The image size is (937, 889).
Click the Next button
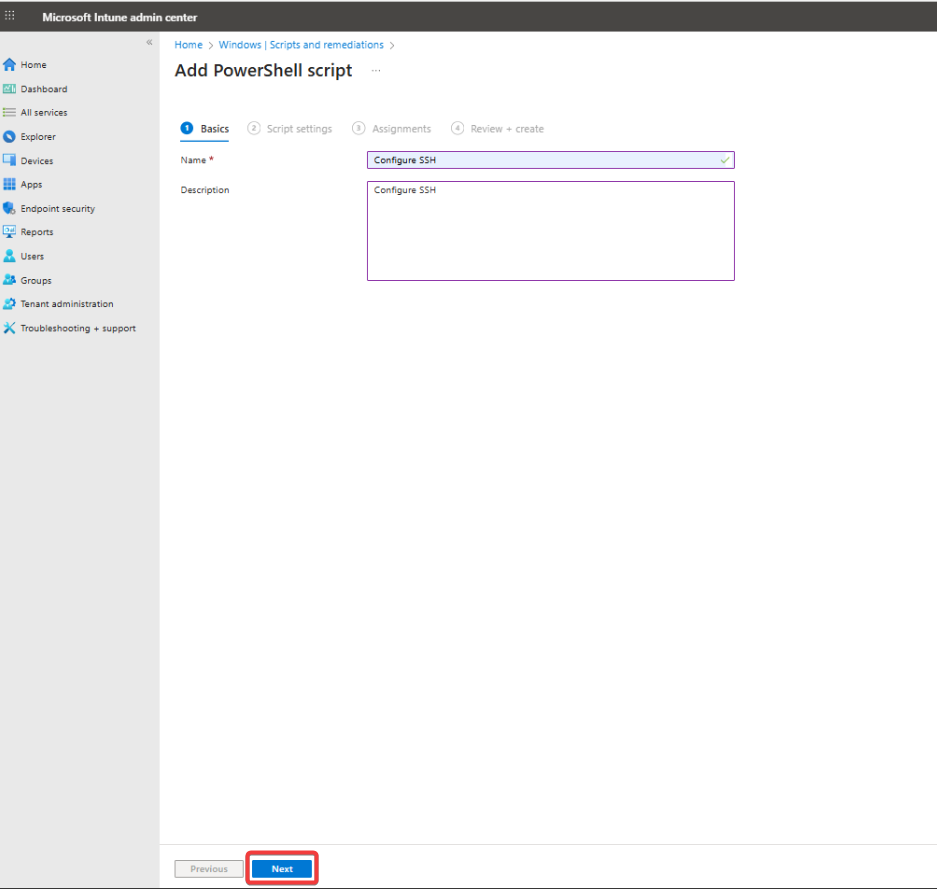coord(282,869)
